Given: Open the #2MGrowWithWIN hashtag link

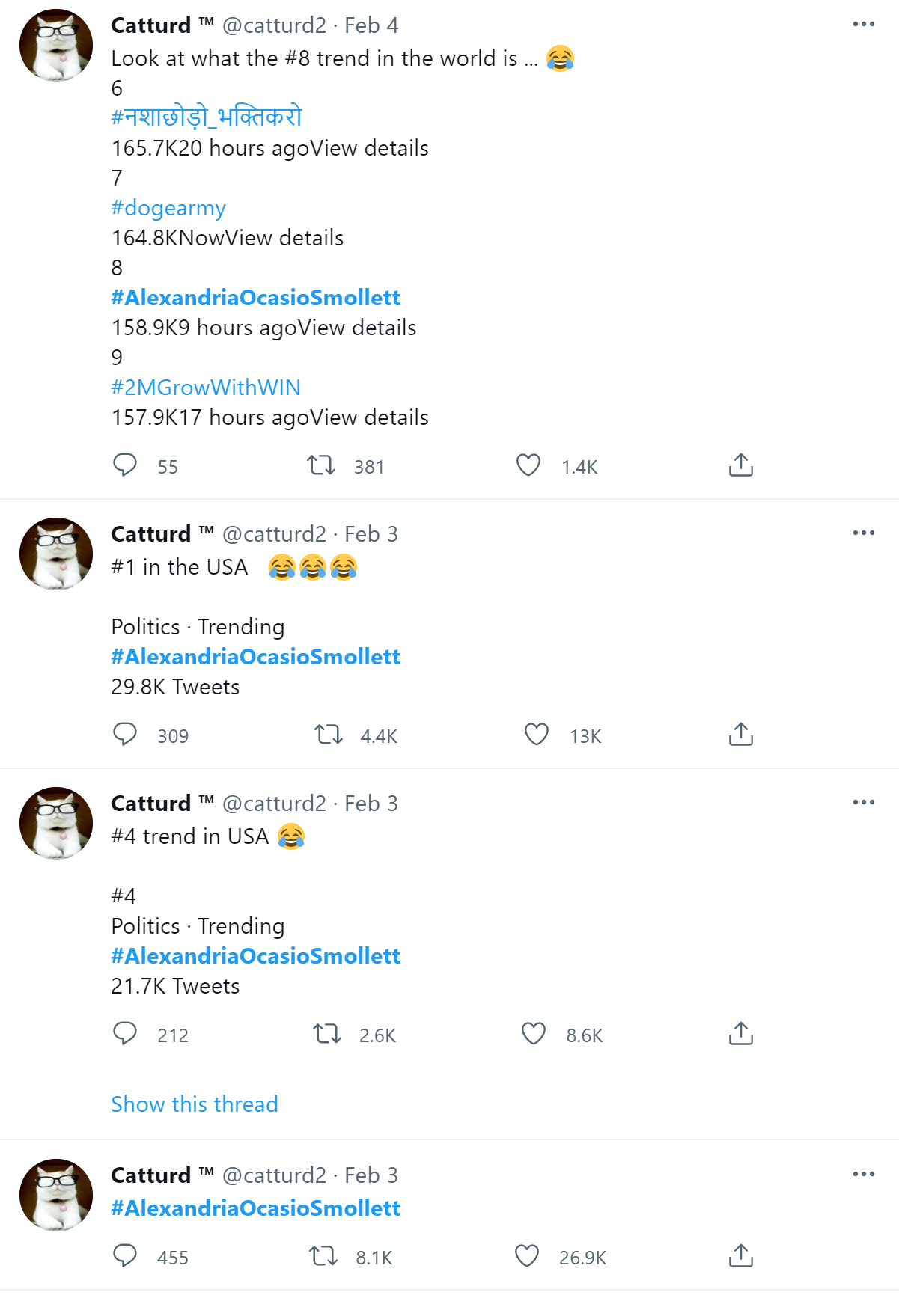Looking at the screenshot, I should point(206,388).
